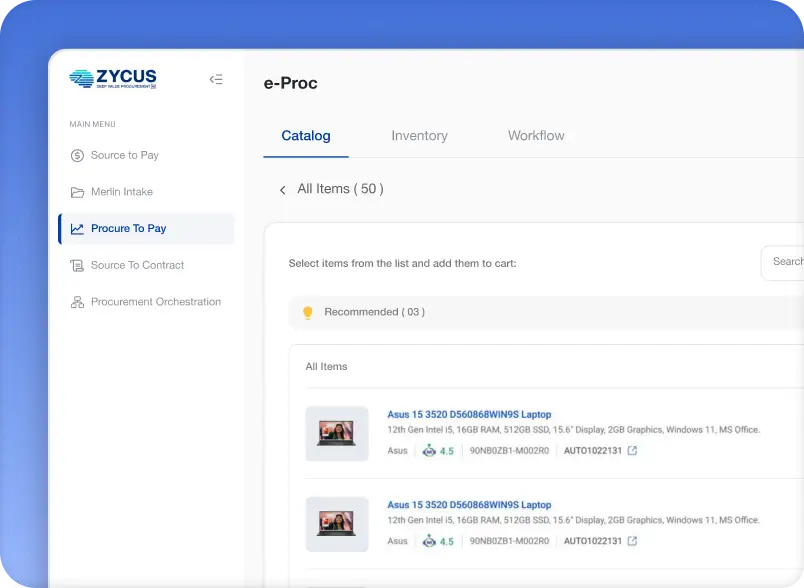Click the Zycus logo
This screenshot has height=588, width=804.
click(x=113, y=79)
